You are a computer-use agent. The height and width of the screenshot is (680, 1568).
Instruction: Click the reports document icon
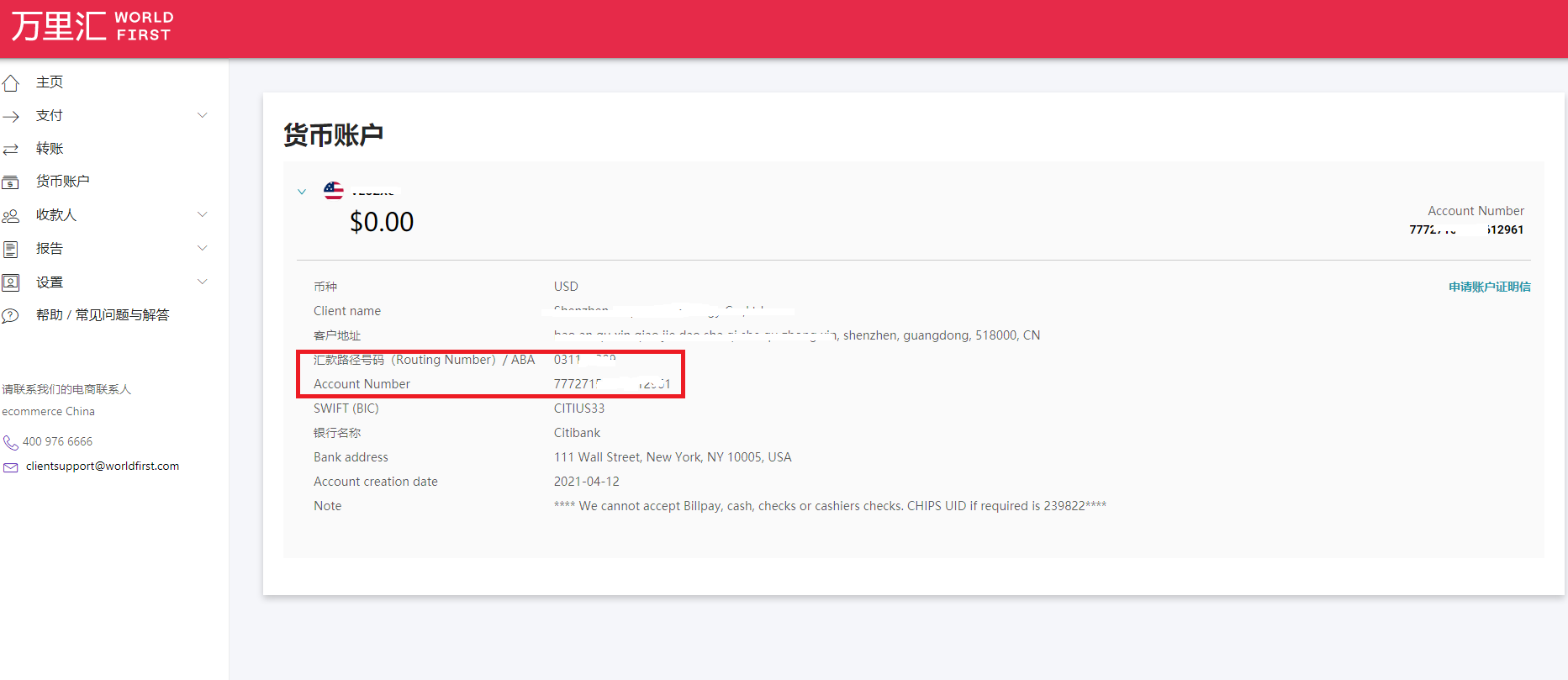[11, 249]
